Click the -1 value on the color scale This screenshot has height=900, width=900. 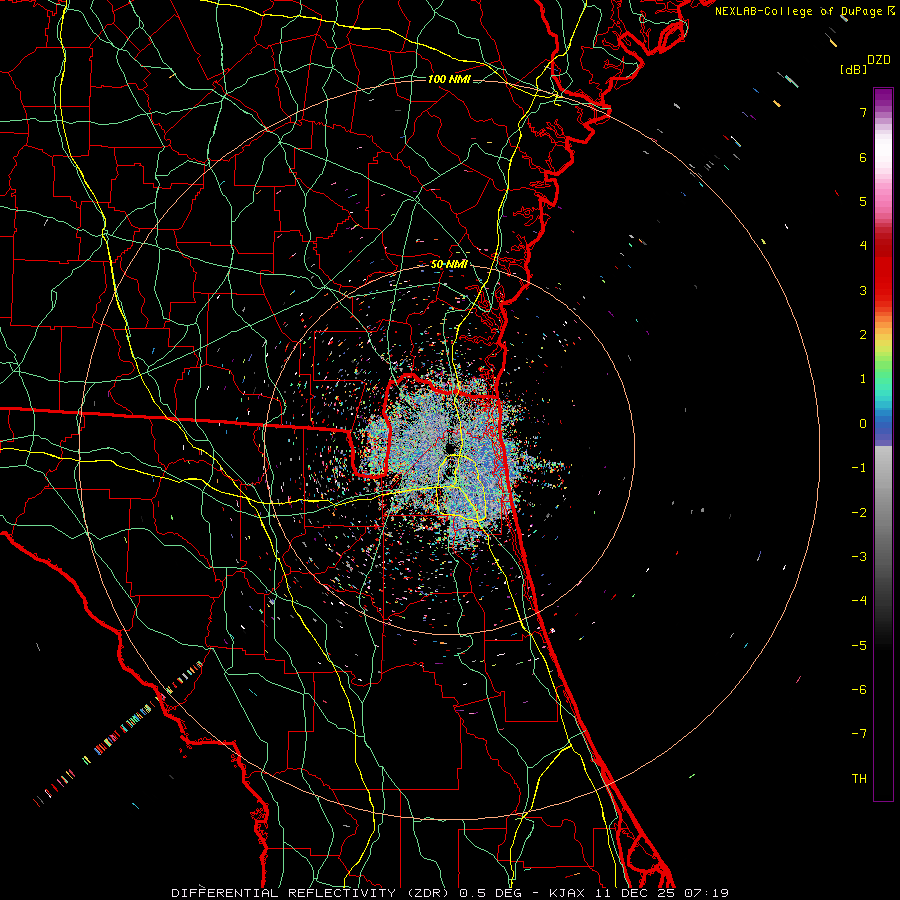tap(859, 468)
